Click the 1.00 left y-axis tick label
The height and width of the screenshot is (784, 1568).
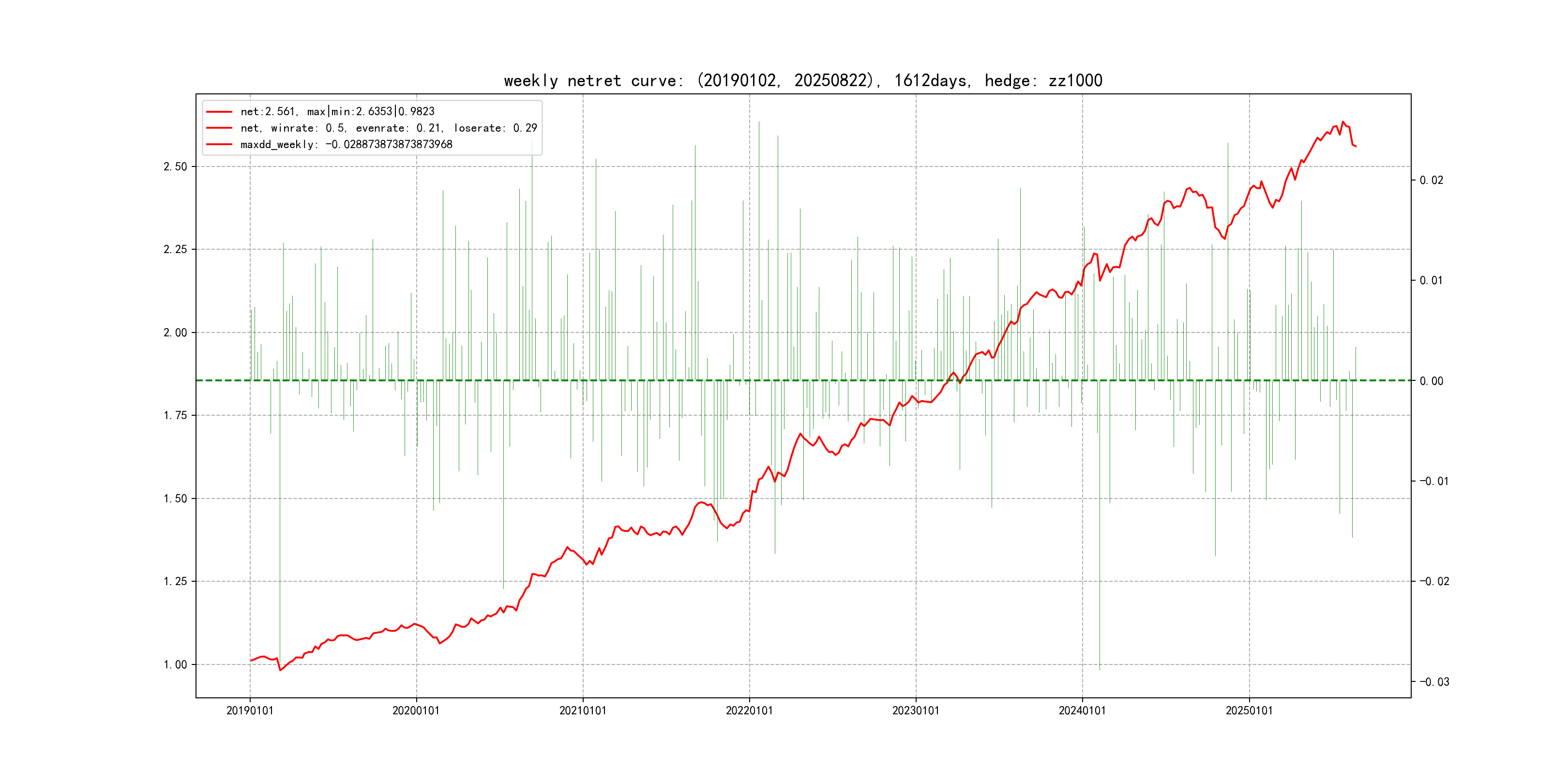tap(175, 664)
